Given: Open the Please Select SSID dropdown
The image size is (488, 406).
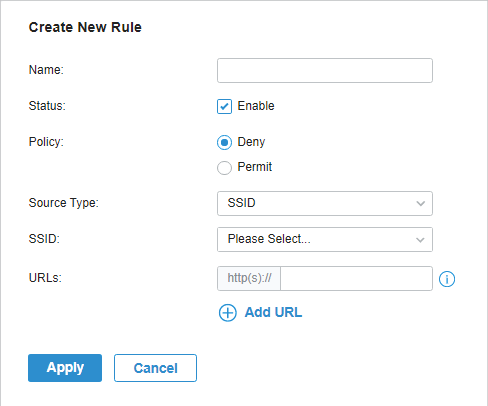Looking at the screenshot, I should coord(325,239).
